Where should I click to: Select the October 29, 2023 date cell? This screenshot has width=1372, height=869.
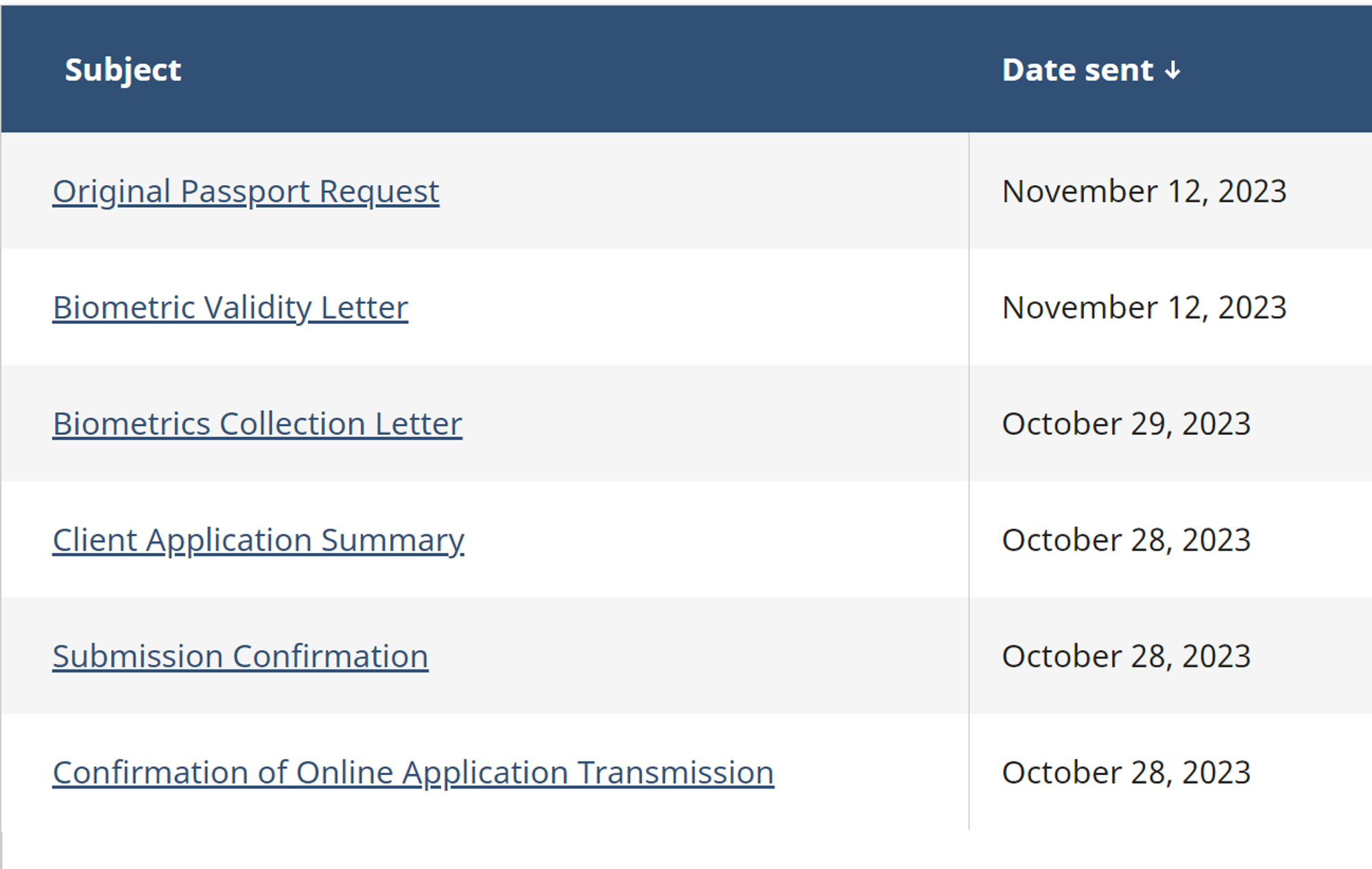coord(1126,424)
